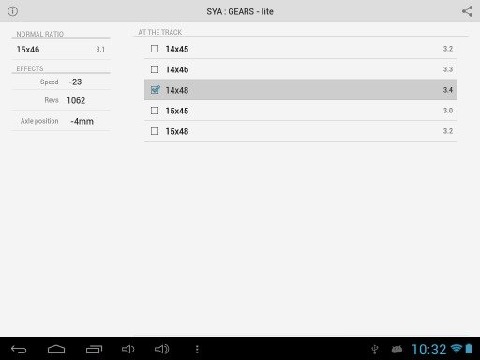Tap the volume up icon
Screen dimensions: 480x360
[162, 349]
